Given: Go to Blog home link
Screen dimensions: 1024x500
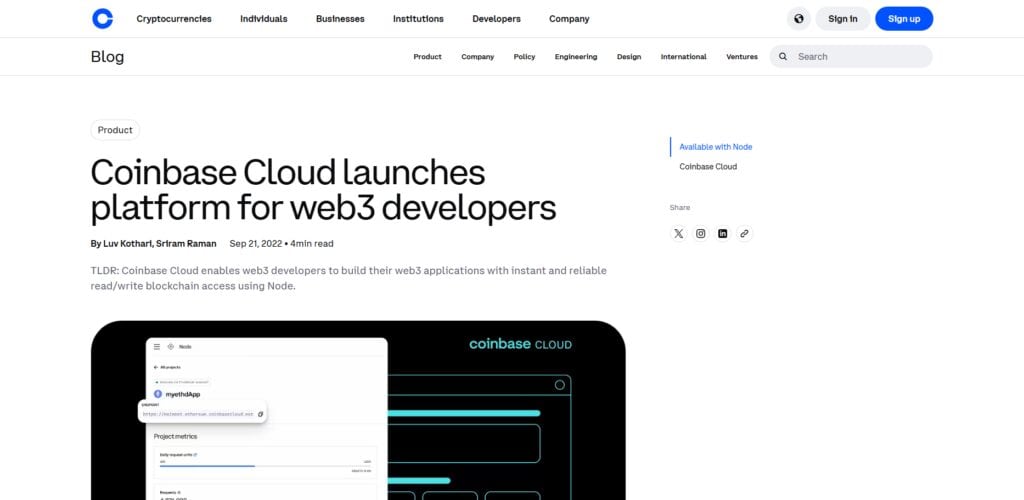Looking at the screenshot, I should pos(107,57).
